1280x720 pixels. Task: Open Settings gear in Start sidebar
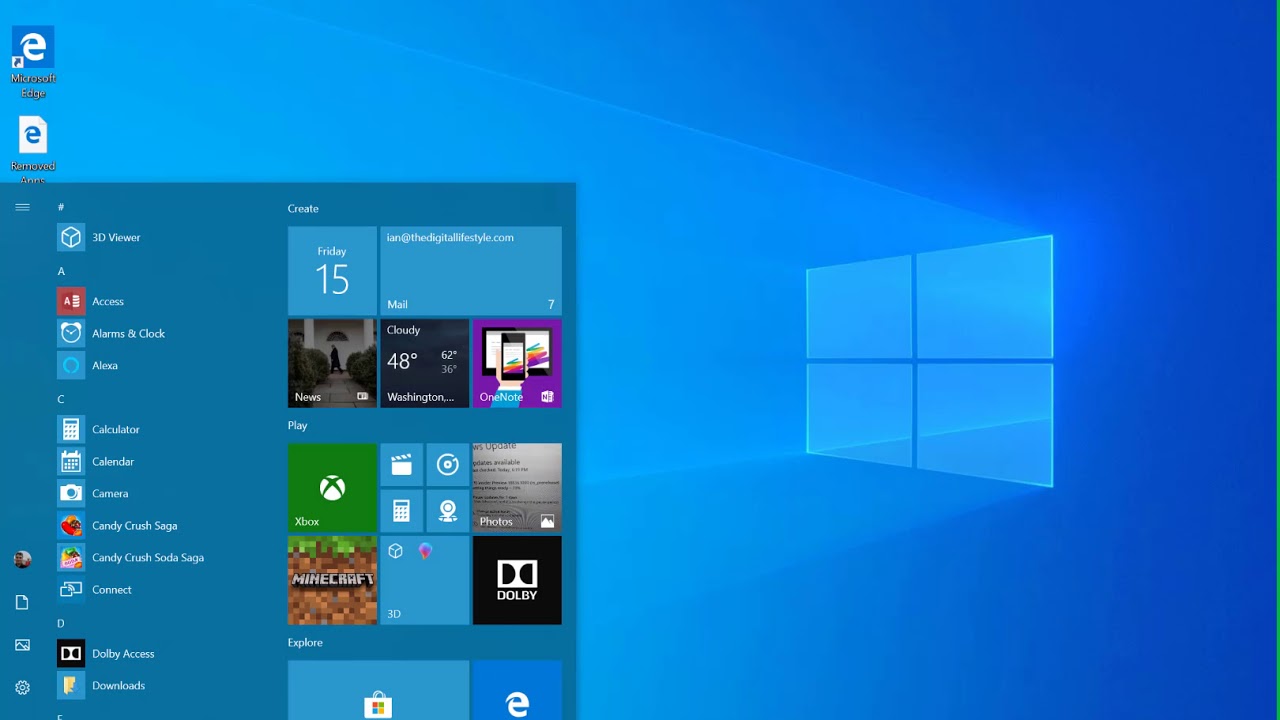22,688
